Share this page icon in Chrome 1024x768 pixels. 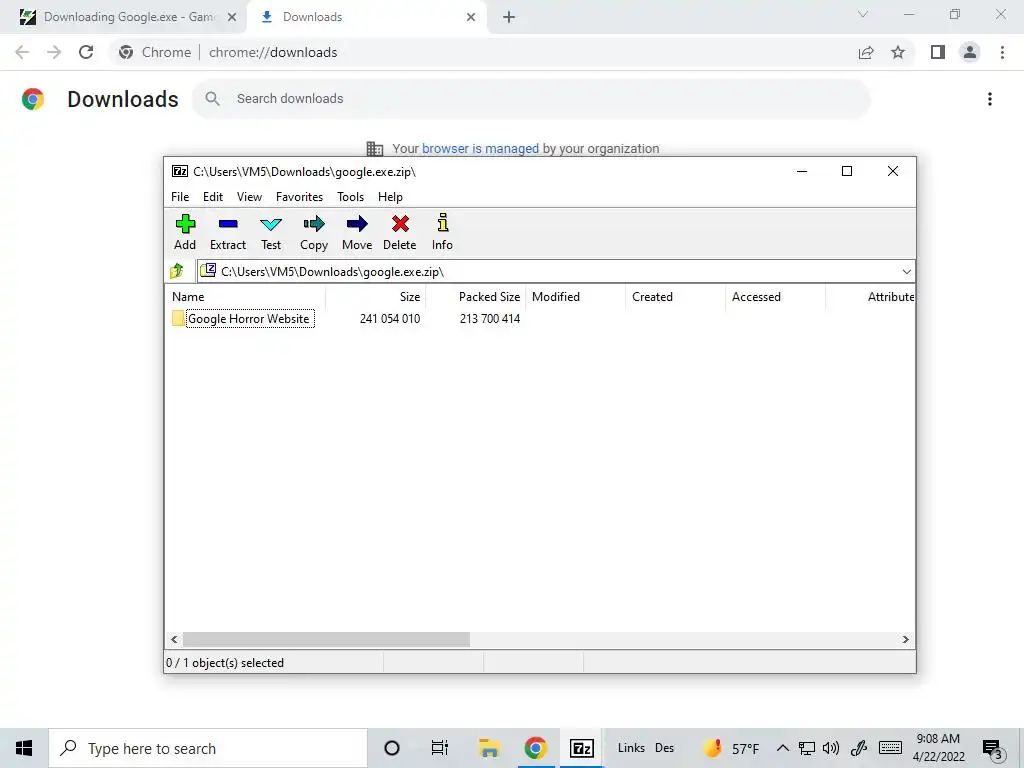click(x=866, y=52)
